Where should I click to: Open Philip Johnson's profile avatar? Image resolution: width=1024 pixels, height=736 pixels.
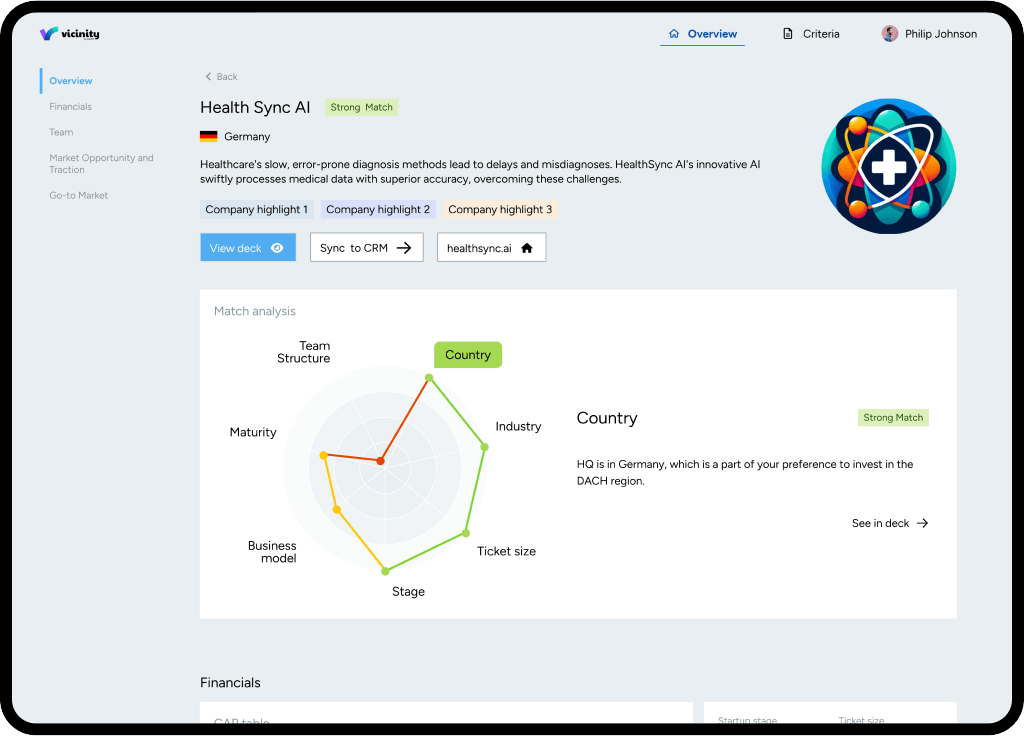click(889, 34)
